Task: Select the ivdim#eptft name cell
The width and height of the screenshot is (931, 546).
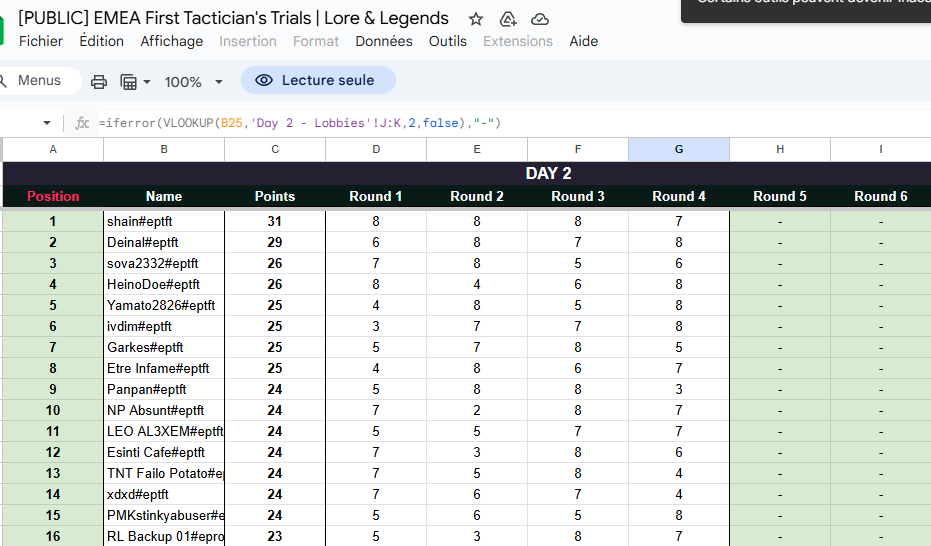Action: click(x=164, y=326)
